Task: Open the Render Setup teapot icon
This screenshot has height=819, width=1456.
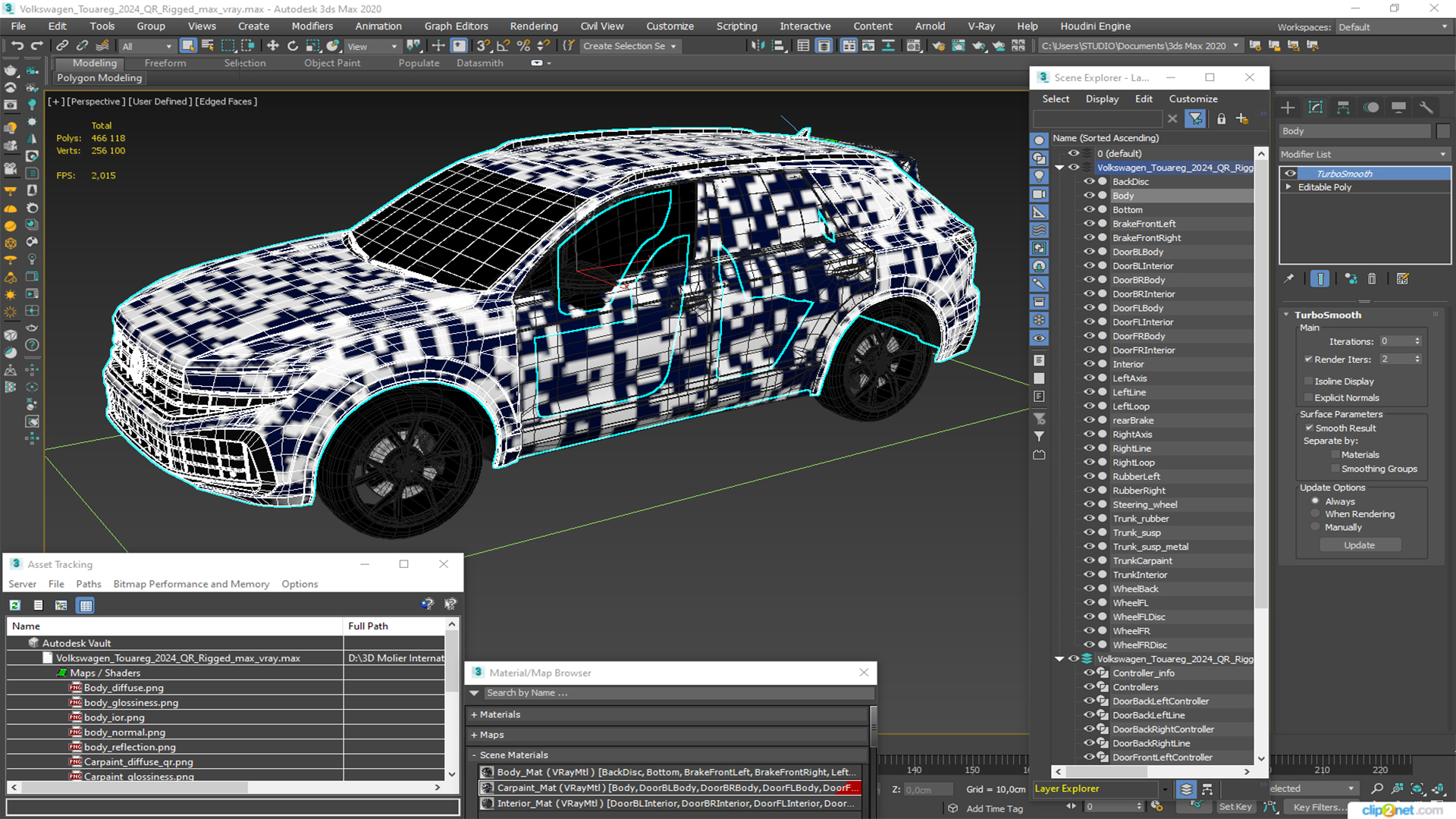Action: click(939, 46)
